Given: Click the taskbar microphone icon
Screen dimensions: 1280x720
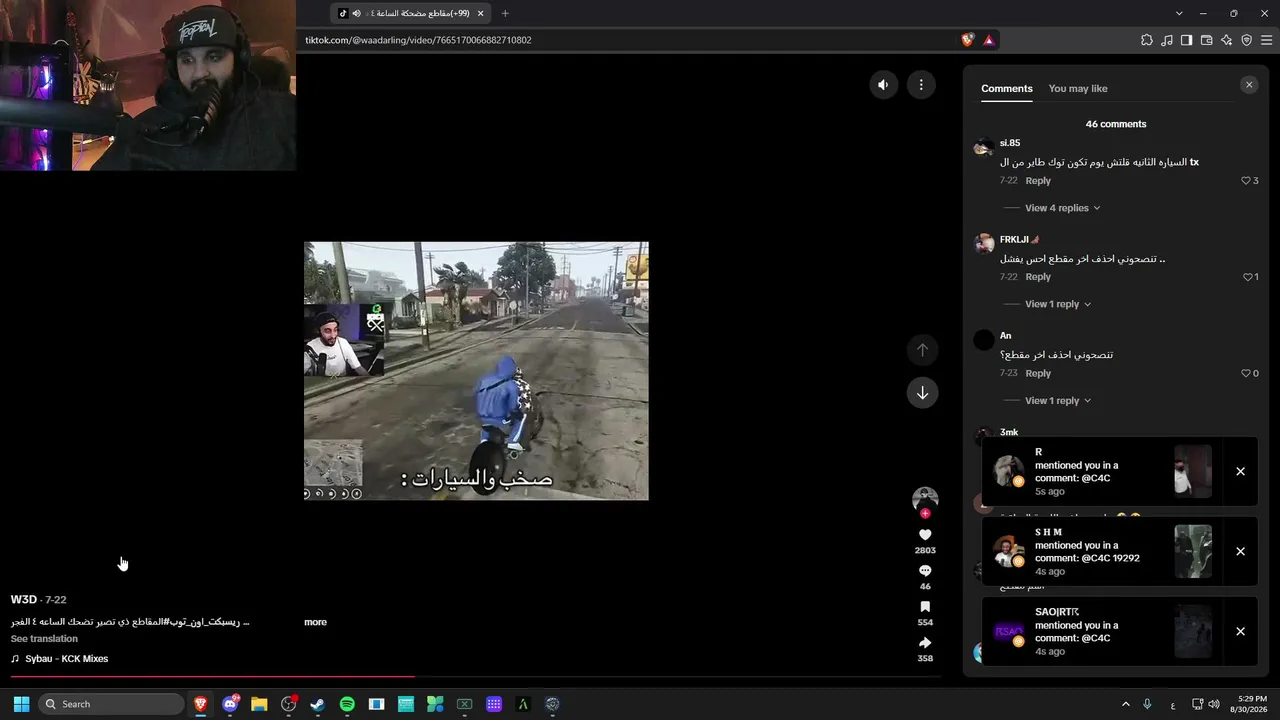Looking at the screenshot, I should pyautogui.click(x=1147, y=704).
